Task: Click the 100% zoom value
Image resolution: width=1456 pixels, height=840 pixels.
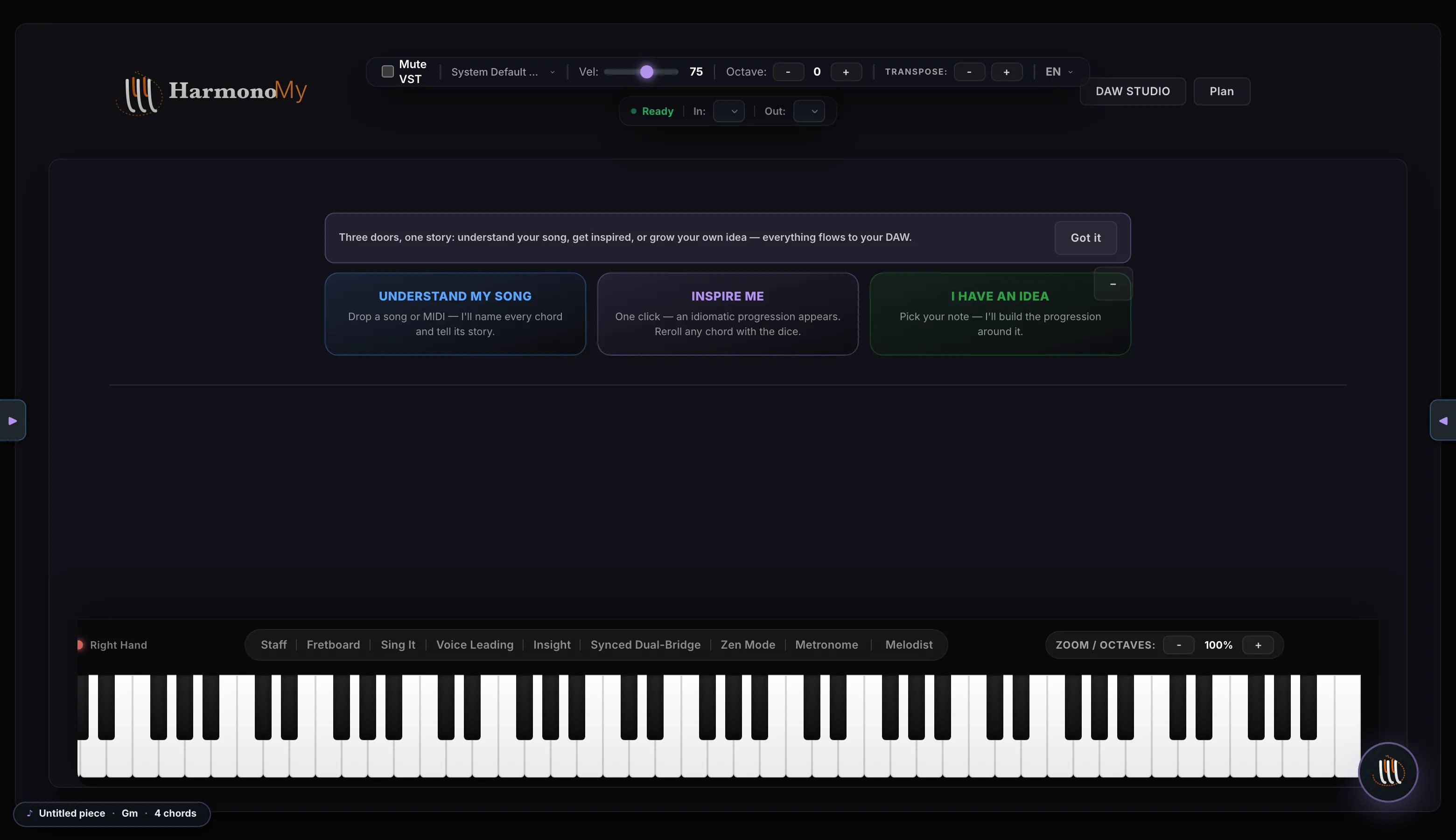Action: 1218,645
